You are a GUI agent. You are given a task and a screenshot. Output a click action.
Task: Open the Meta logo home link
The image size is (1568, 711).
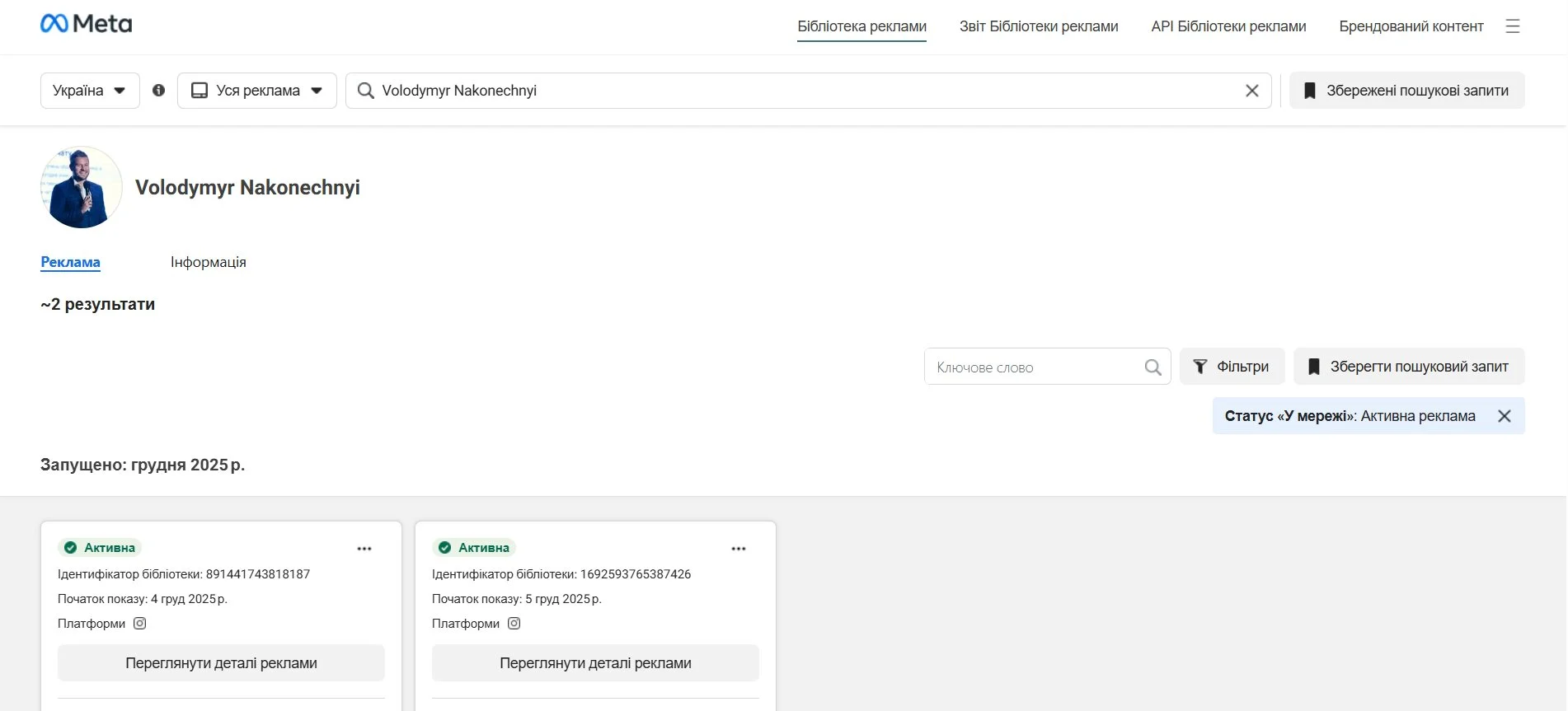point(86,24)
